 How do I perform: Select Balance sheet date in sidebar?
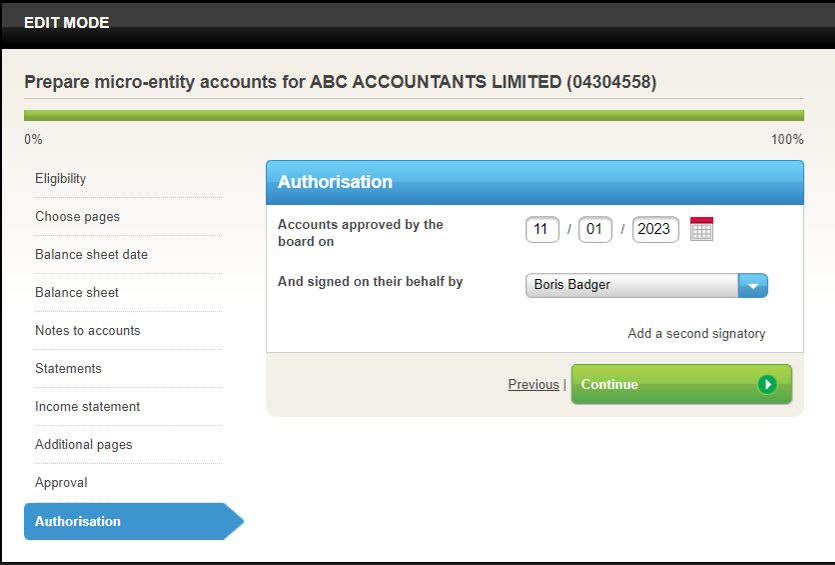click(91, 255)
